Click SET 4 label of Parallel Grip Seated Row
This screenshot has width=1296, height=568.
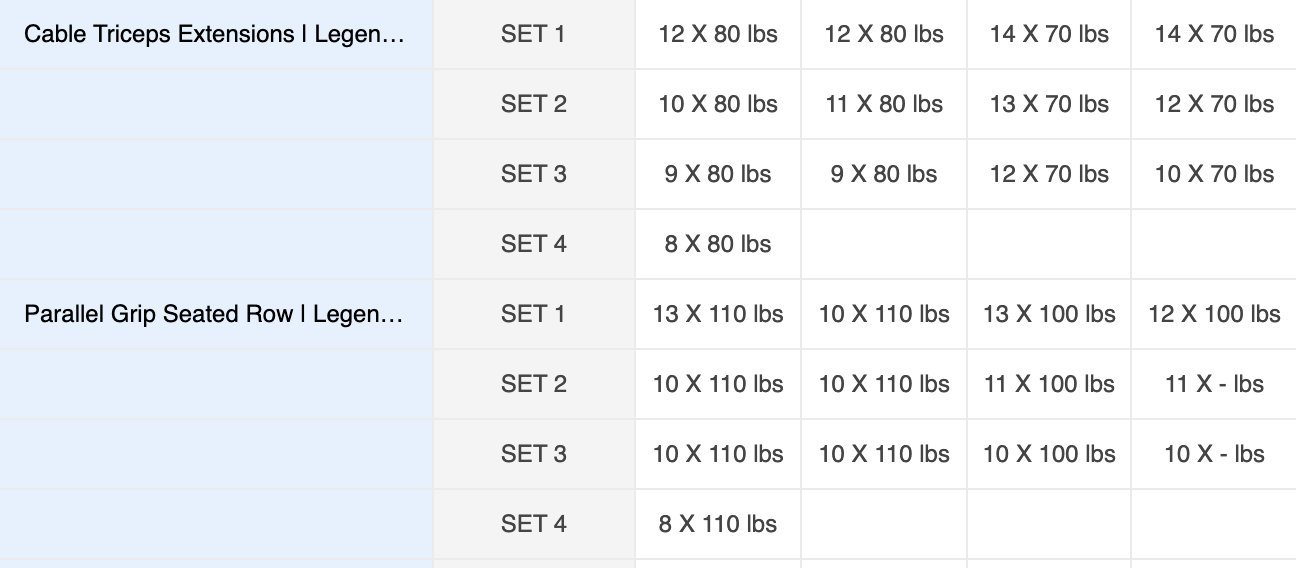(533, 524)
